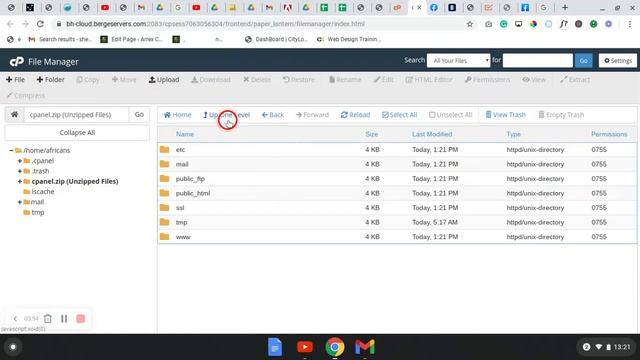640x360 pixels.
Task: Unselect All files
Action: 450,115
